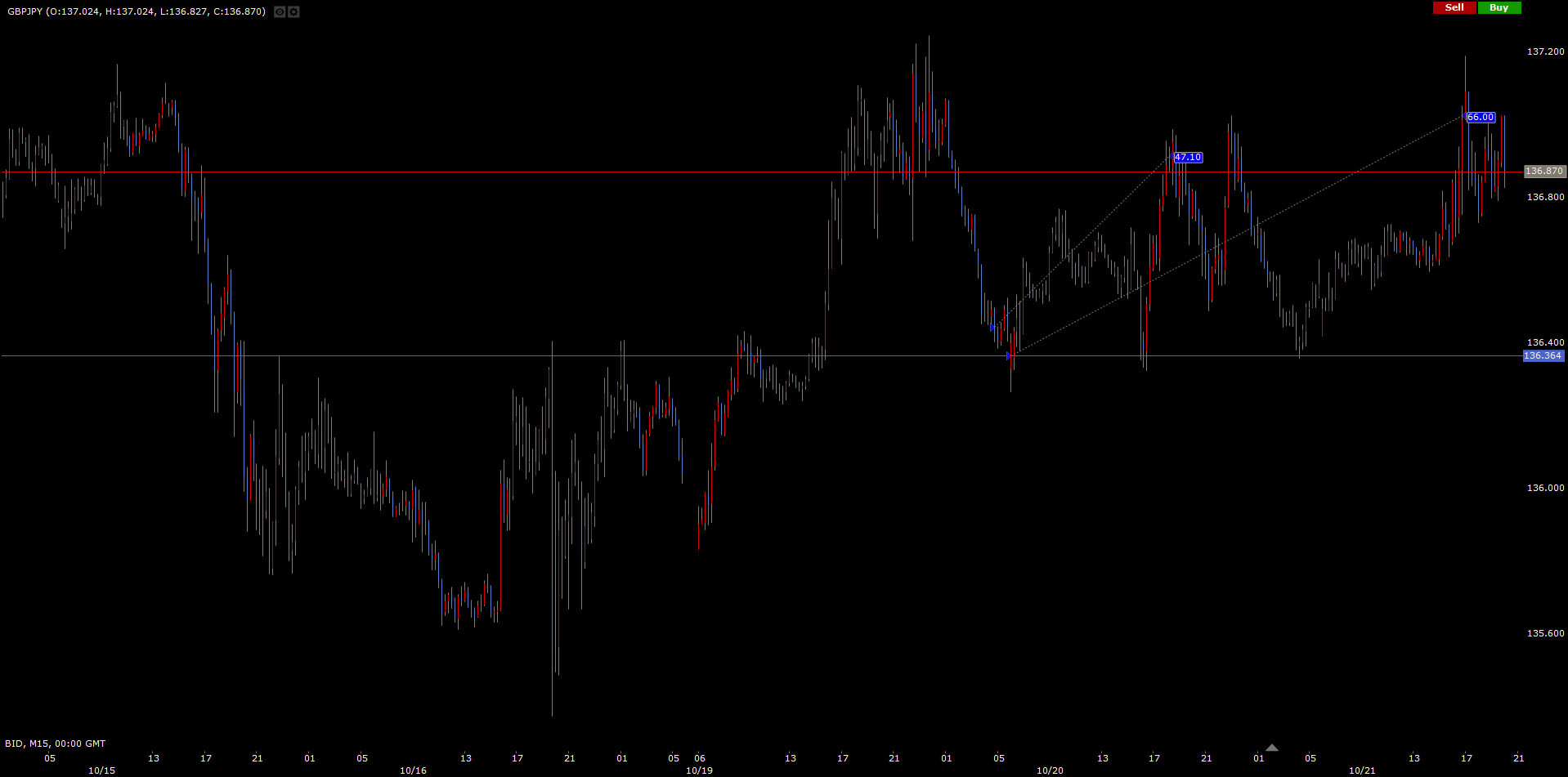1568x777 pixels.
Task: Click the 10/20 date label on time axis
Action: tap(1050, 770)
